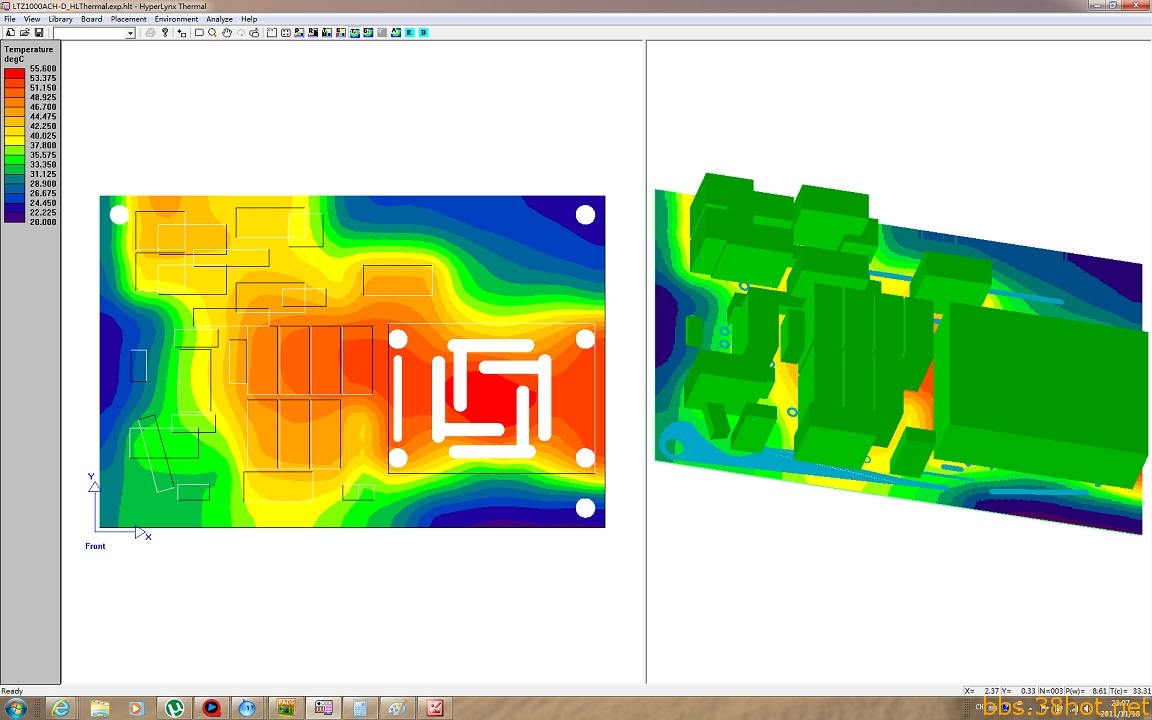Image resolution: width=1152 pixels, height=720 pixels.
Task: Open the PADS application on taskbar
Action: [x=286, y=708]
